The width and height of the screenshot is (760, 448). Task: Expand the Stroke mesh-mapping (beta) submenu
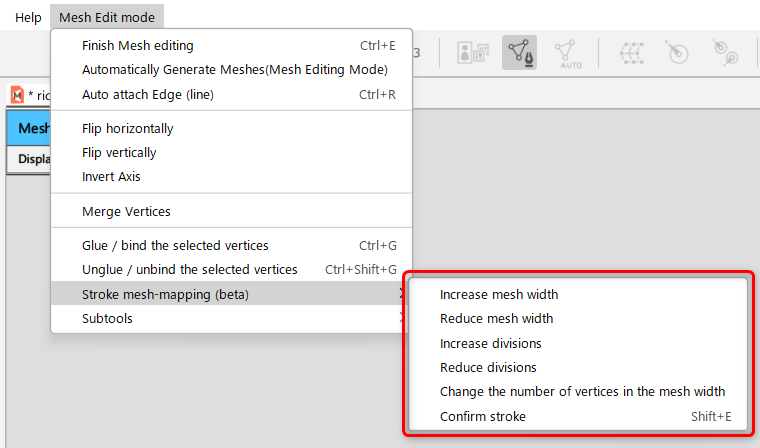[165, 295]
